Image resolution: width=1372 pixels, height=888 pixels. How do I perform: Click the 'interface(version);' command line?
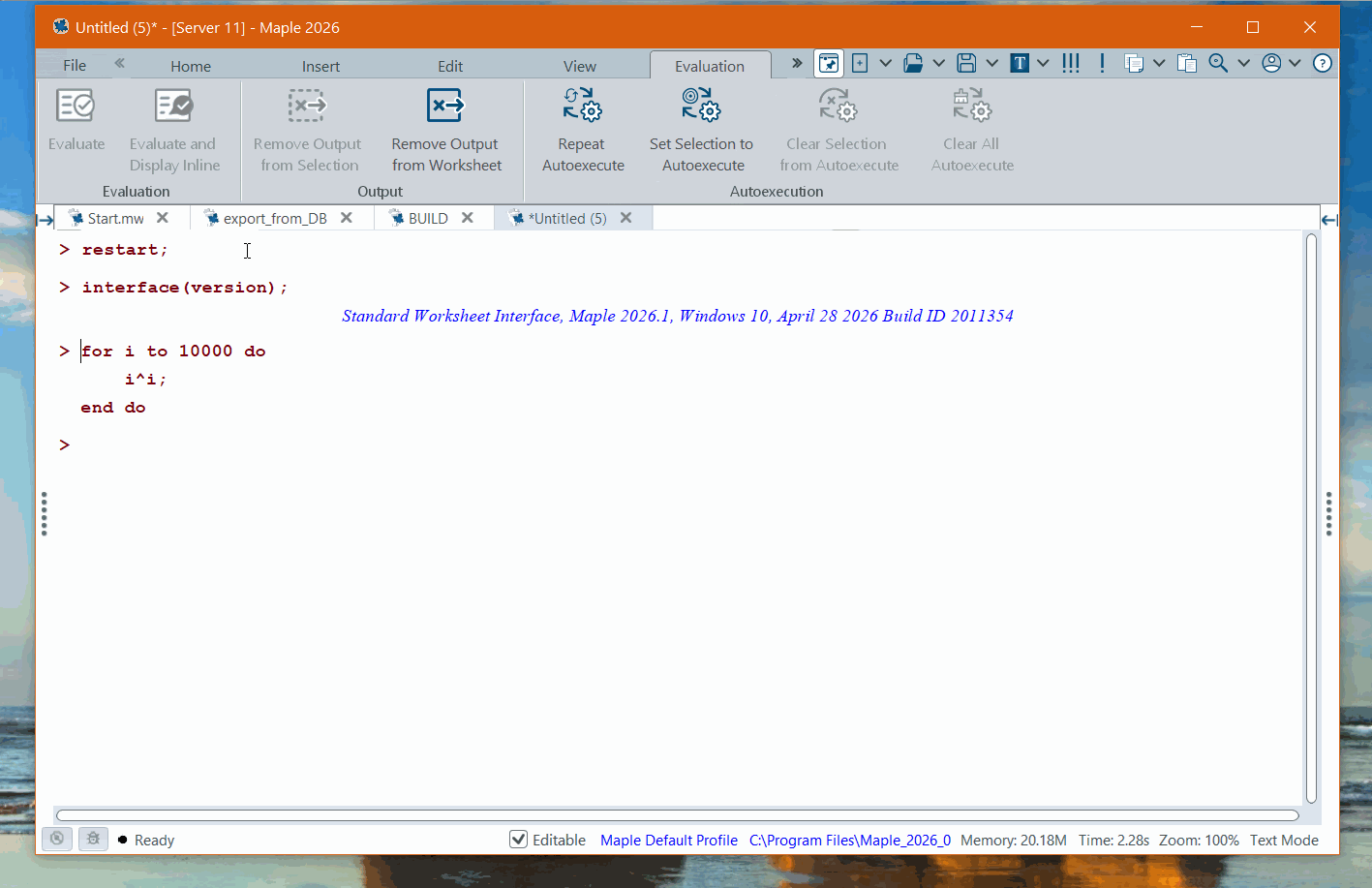pos(185,288)
